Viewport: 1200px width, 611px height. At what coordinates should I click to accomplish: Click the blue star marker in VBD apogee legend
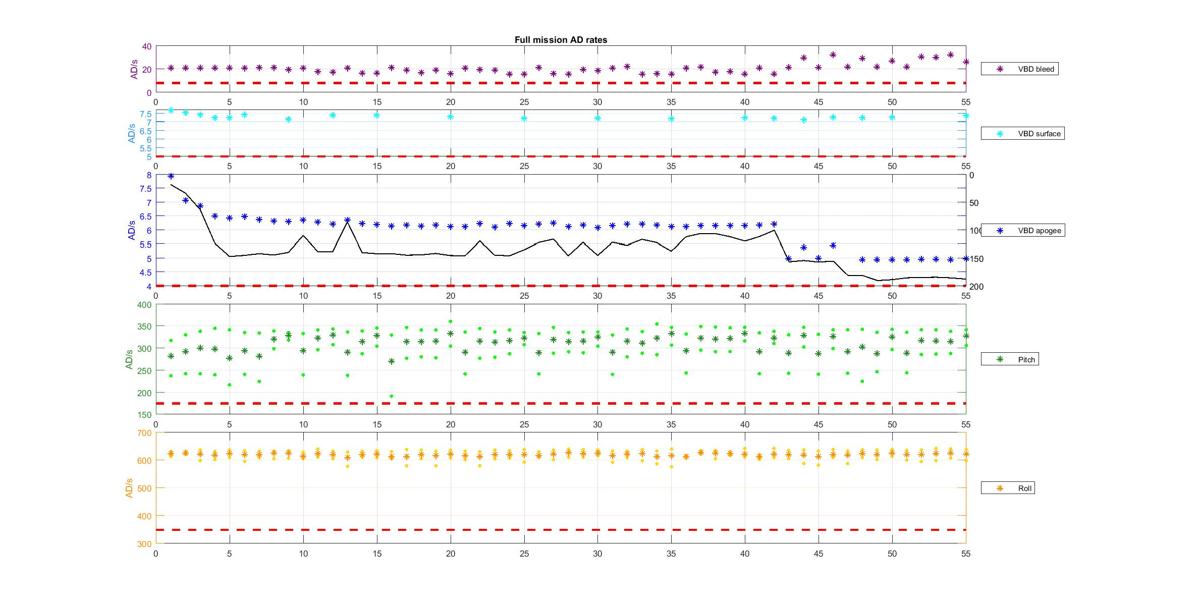(x=999, y=230)
